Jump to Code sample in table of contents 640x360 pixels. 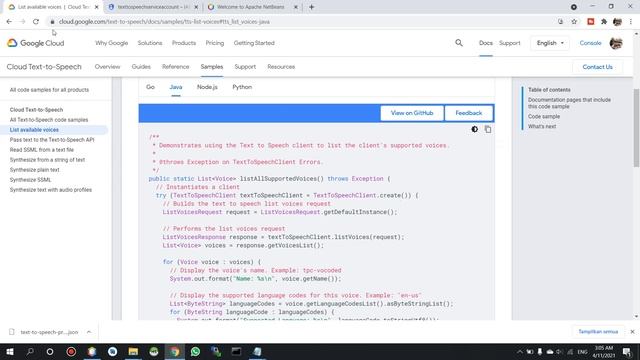[x=544, y=116]
